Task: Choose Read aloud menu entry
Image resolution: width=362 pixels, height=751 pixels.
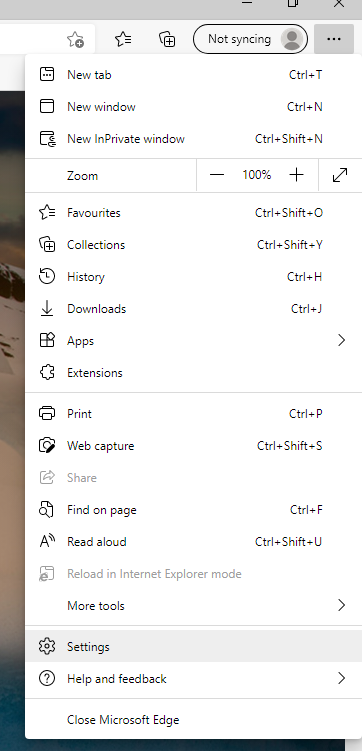Action: pos(193,542)
